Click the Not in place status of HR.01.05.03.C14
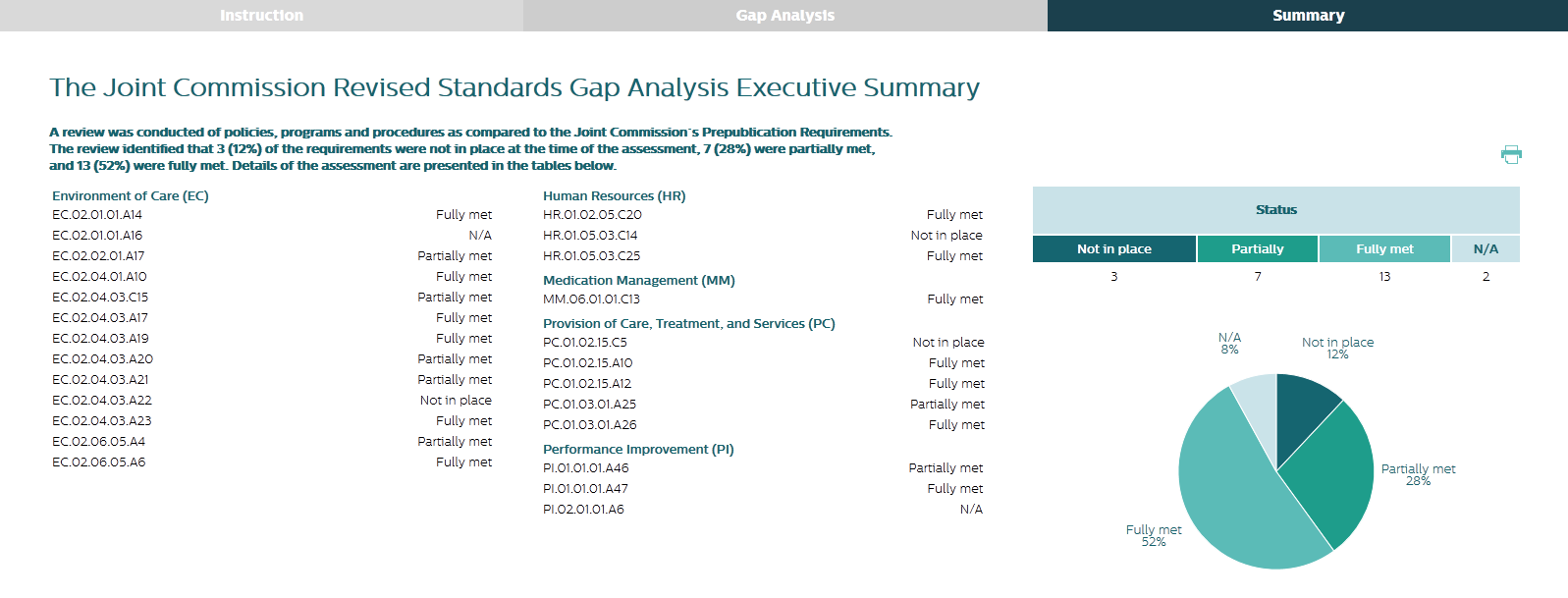Screen dimensions: 1568x598 pyautogui.click(x=946, y=236)
